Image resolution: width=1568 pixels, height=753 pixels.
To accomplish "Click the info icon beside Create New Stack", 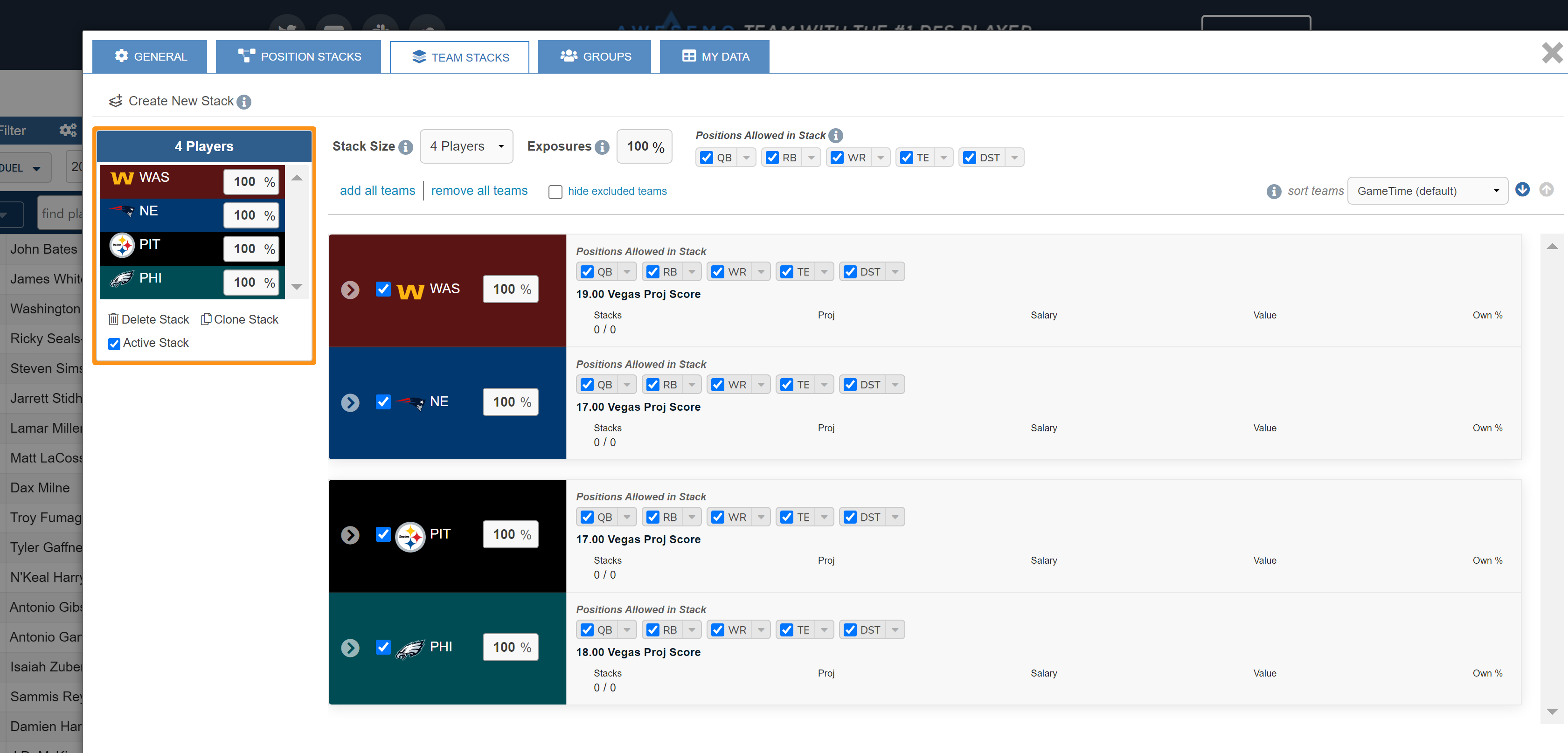I will click(244, 102).
